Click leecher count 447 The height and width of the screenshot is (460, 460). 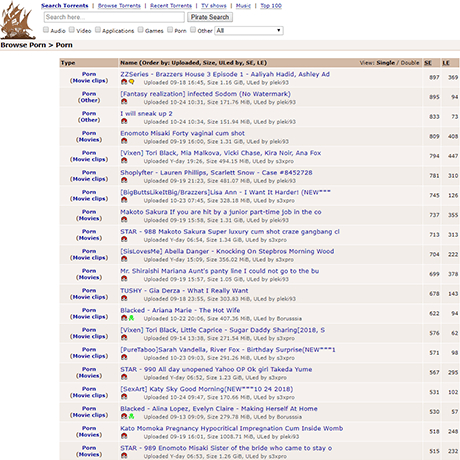tap(453, 156)
